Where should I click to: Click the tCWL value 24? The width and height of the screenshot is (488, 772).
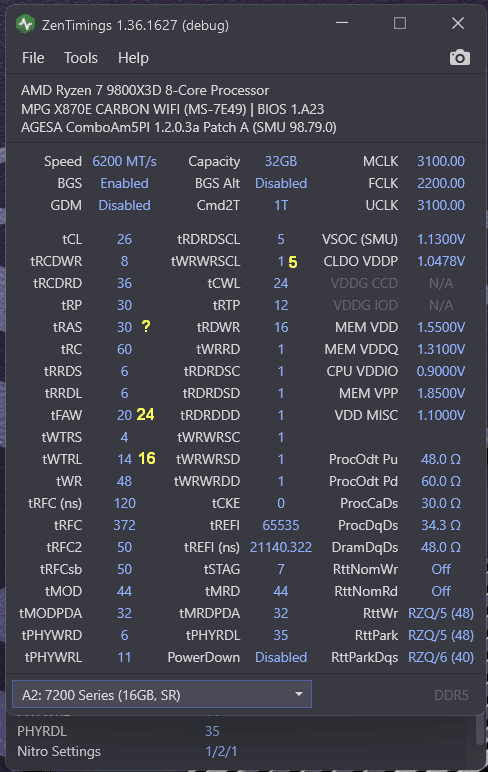pos(281,284)
